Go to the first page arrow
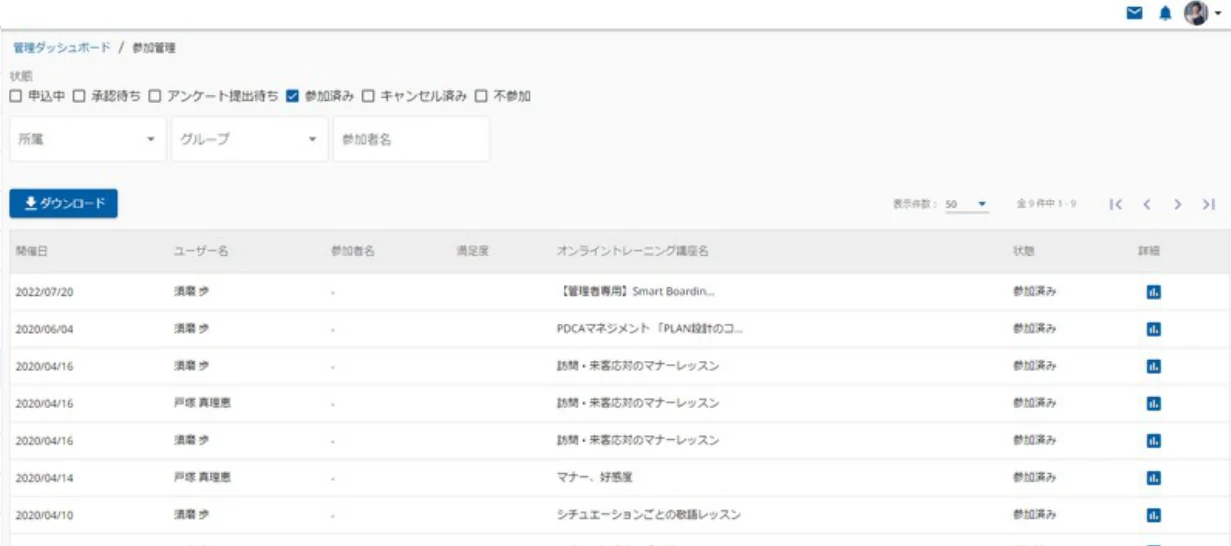Screen dimensions: 1231x546 tap(1116, 204)
